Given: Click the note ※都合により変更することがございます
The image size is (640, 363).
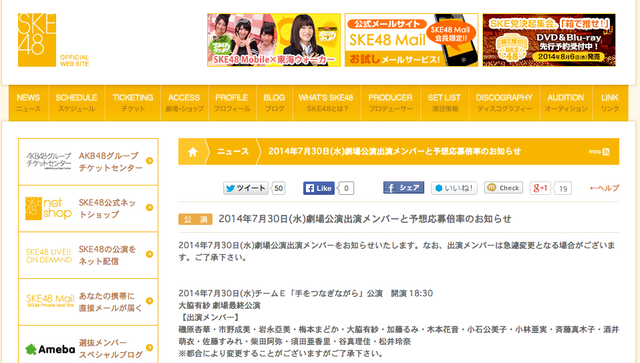Looking at the screenshot, I should coord(281,353).
